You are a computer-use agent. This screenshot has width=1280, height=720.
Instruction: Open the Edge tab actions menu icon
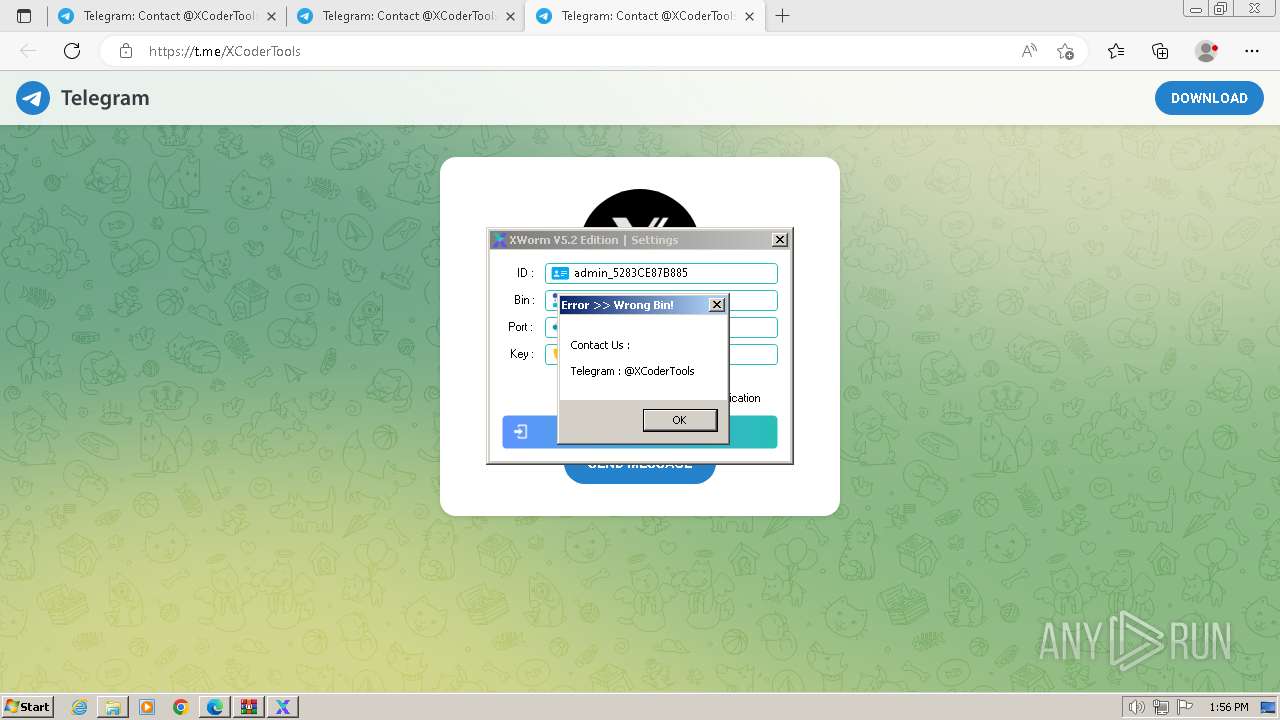pos(24,16)
